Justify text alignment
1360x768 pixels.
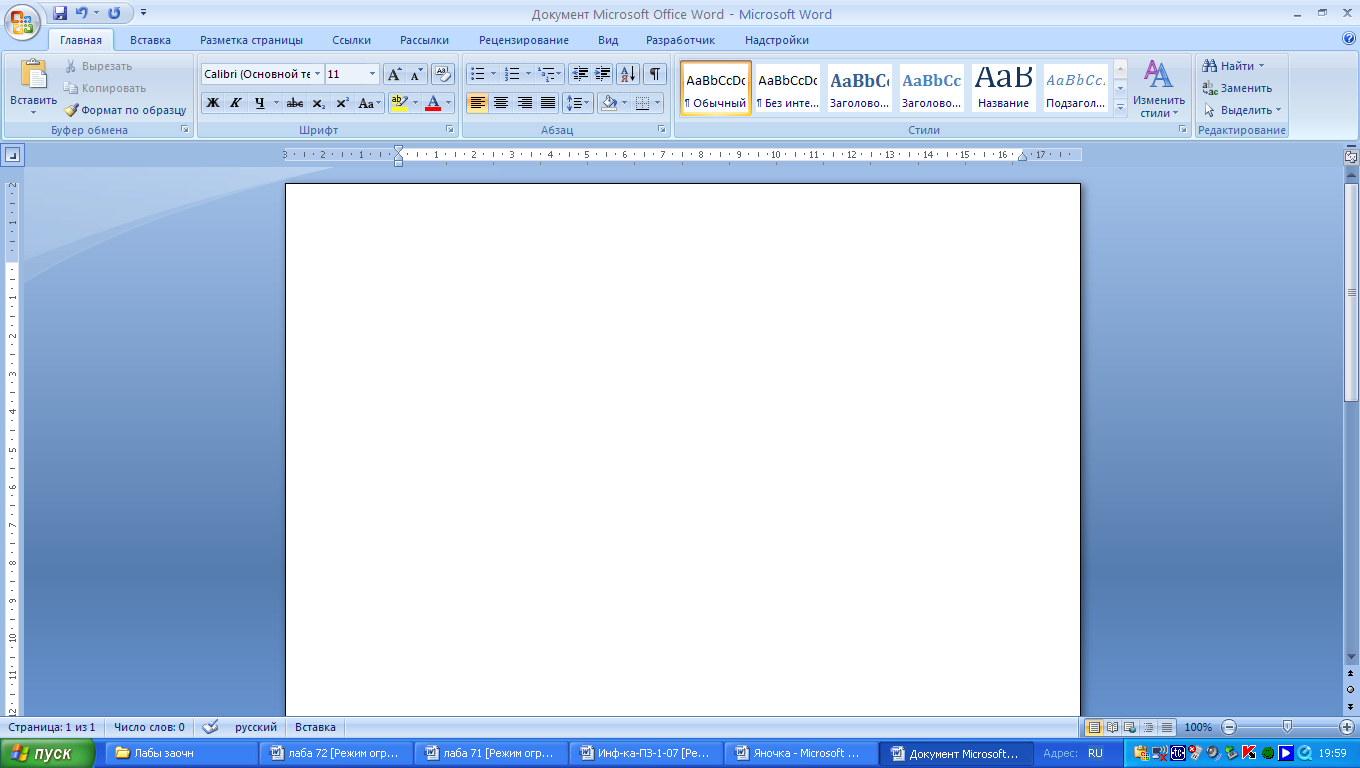[x=548, y=102]
